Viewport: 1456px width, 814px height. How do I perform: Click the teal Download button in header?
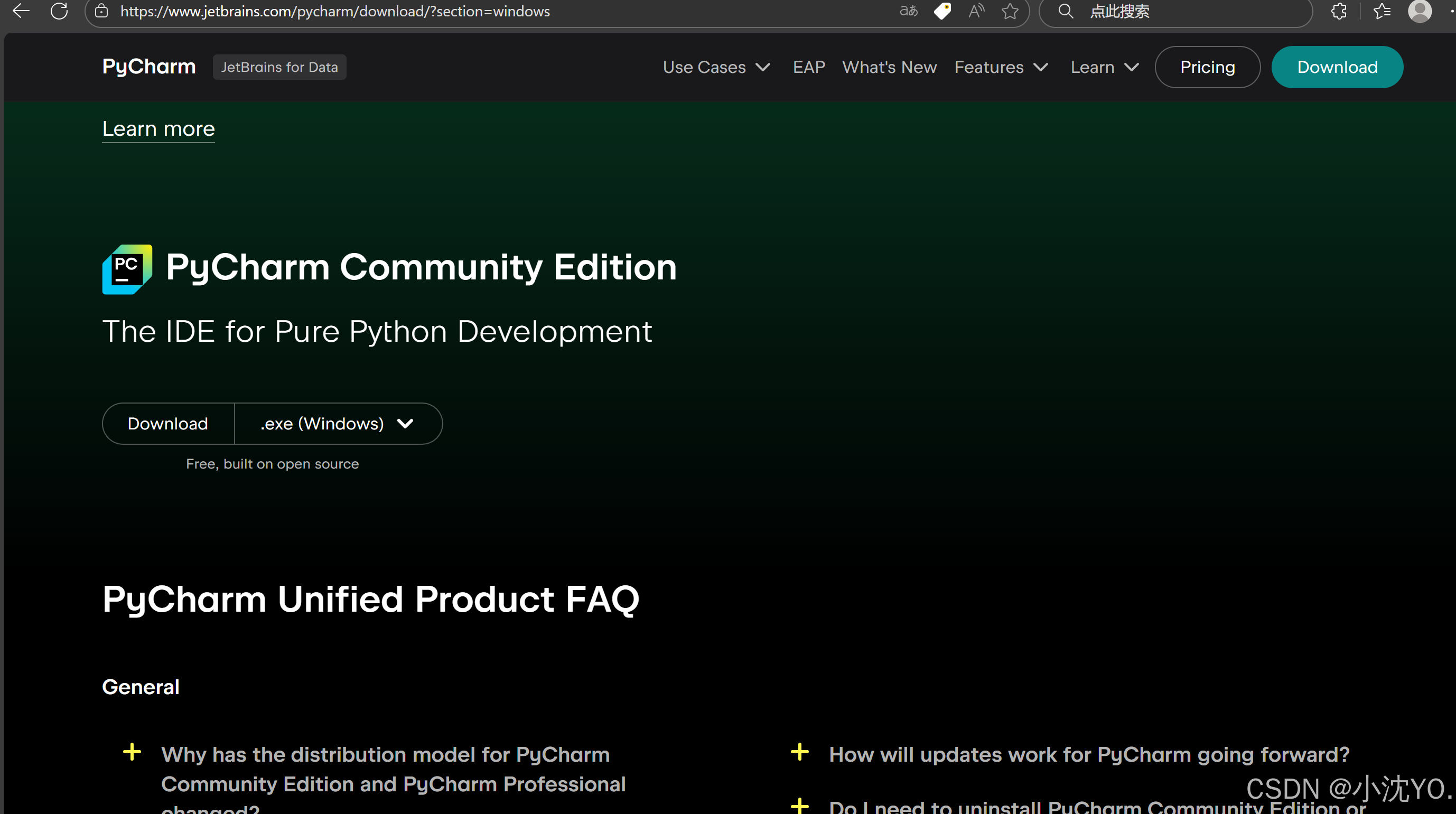coord(1337,67)
